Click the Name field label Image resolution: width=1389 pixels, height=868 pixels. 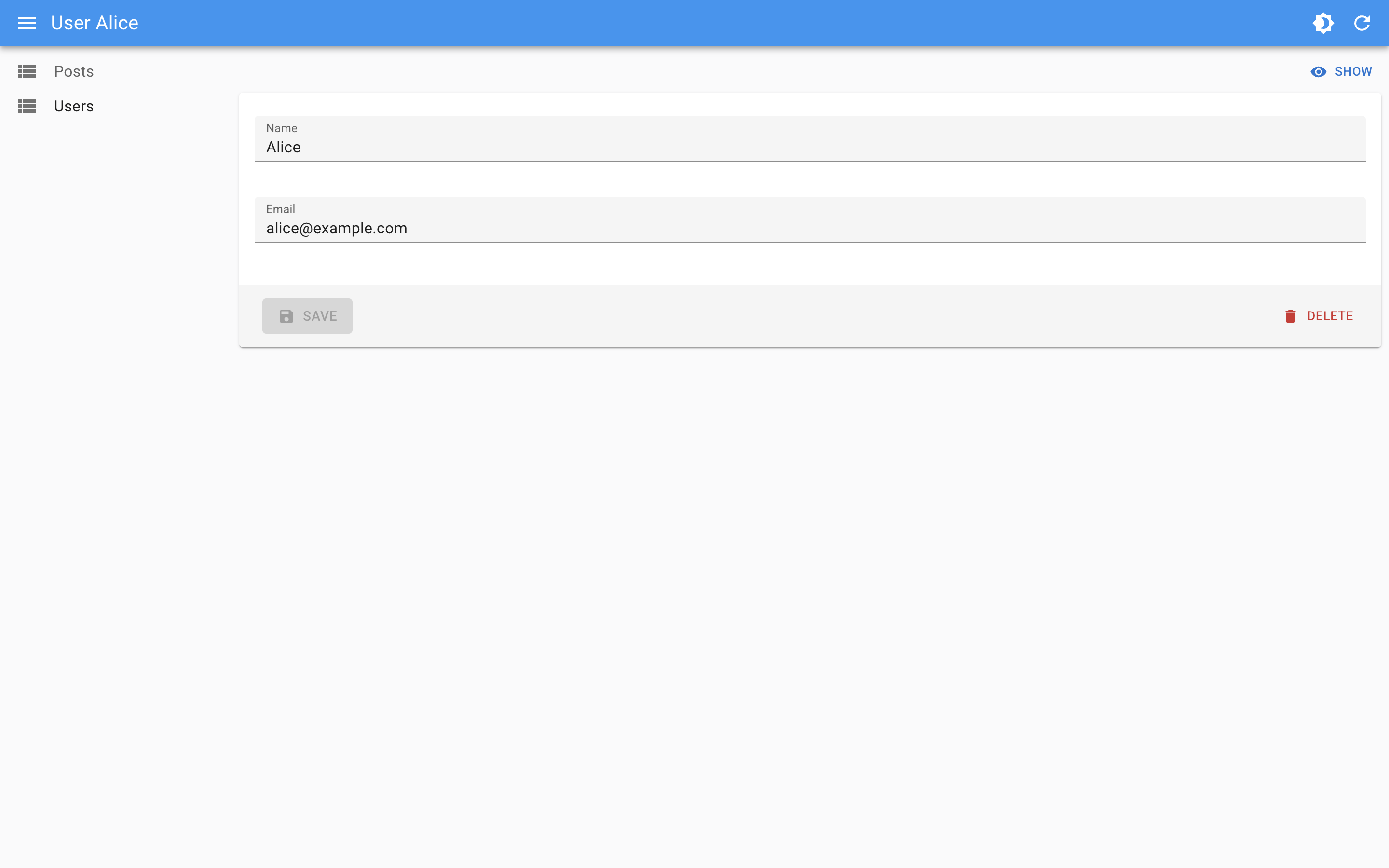point(281,128)
